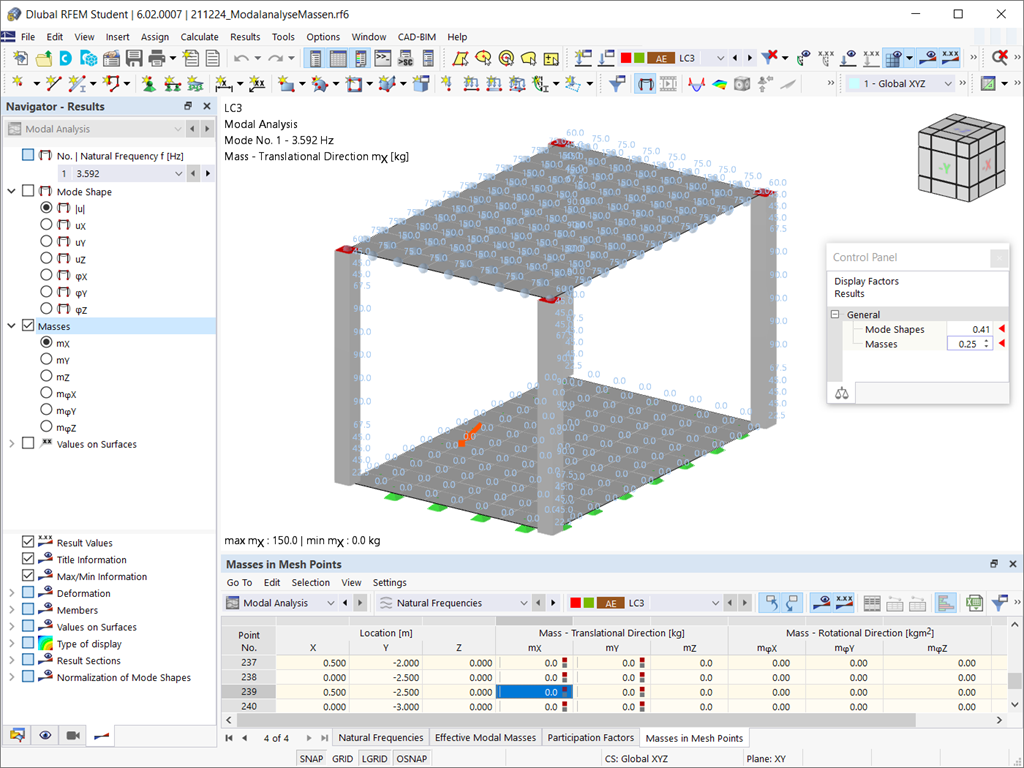Open a new model file
Image resolution: width=1024 pixels, height=768 pixels.
click(x=20, y=57)
